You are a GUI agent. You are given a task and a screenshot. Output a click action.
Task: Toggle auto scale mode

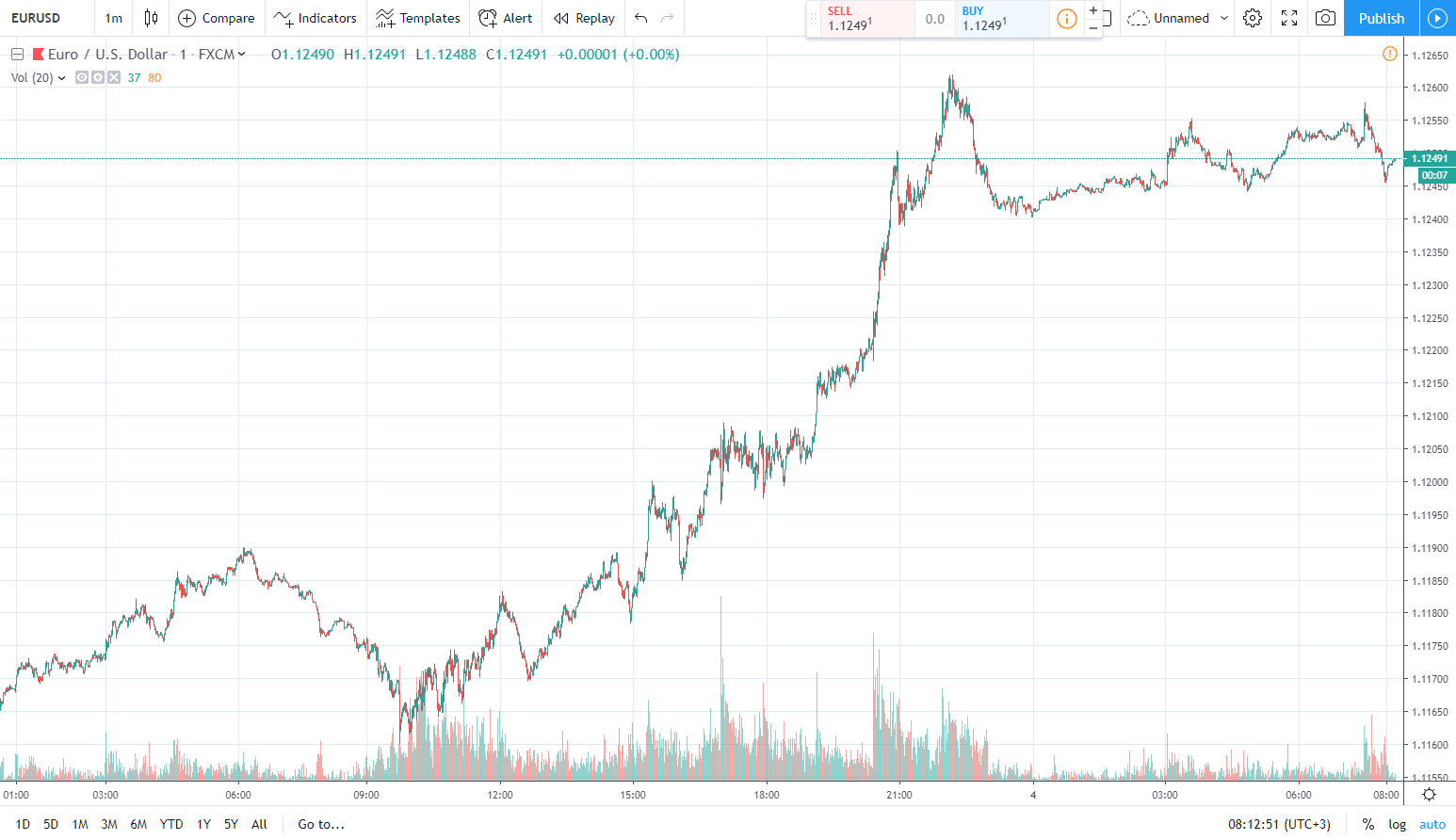coord(1432,824)
